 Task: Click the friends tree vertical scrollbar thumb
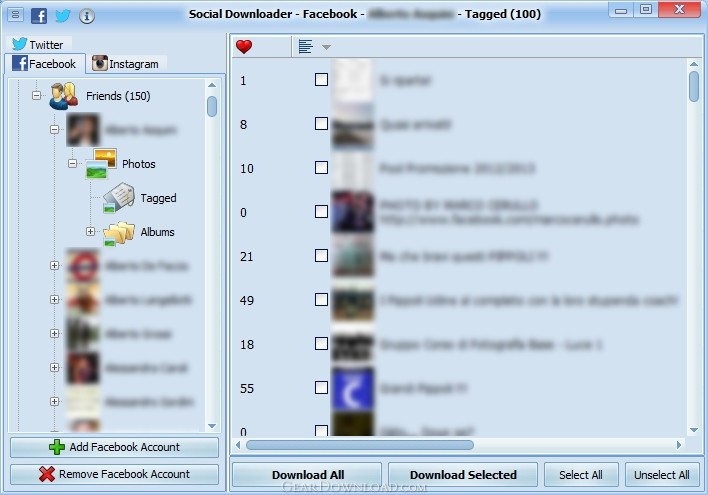[212, 107]
